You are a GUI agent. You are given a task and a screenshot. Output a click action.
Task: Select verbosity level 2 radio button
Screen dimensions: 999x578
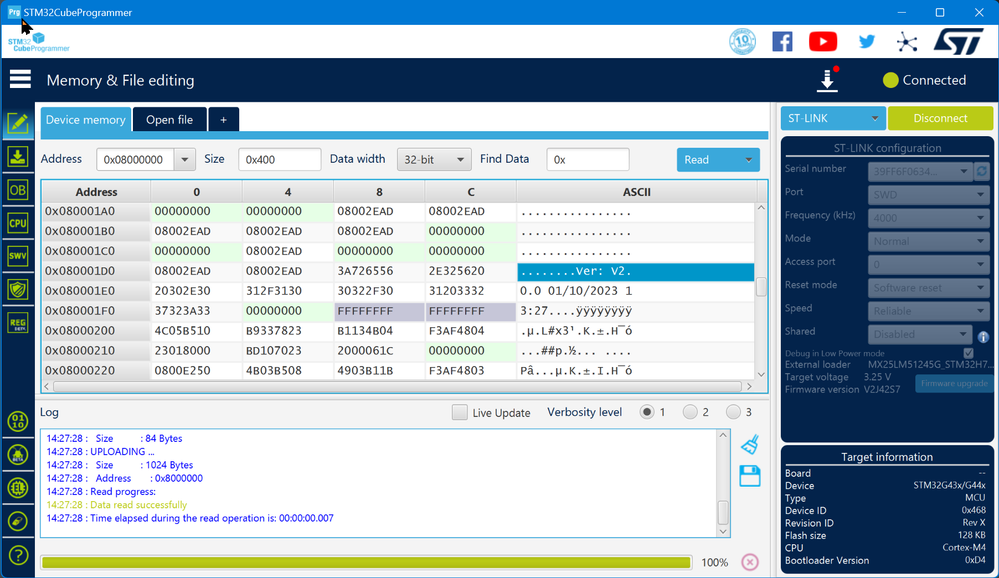tap(690, 412)
